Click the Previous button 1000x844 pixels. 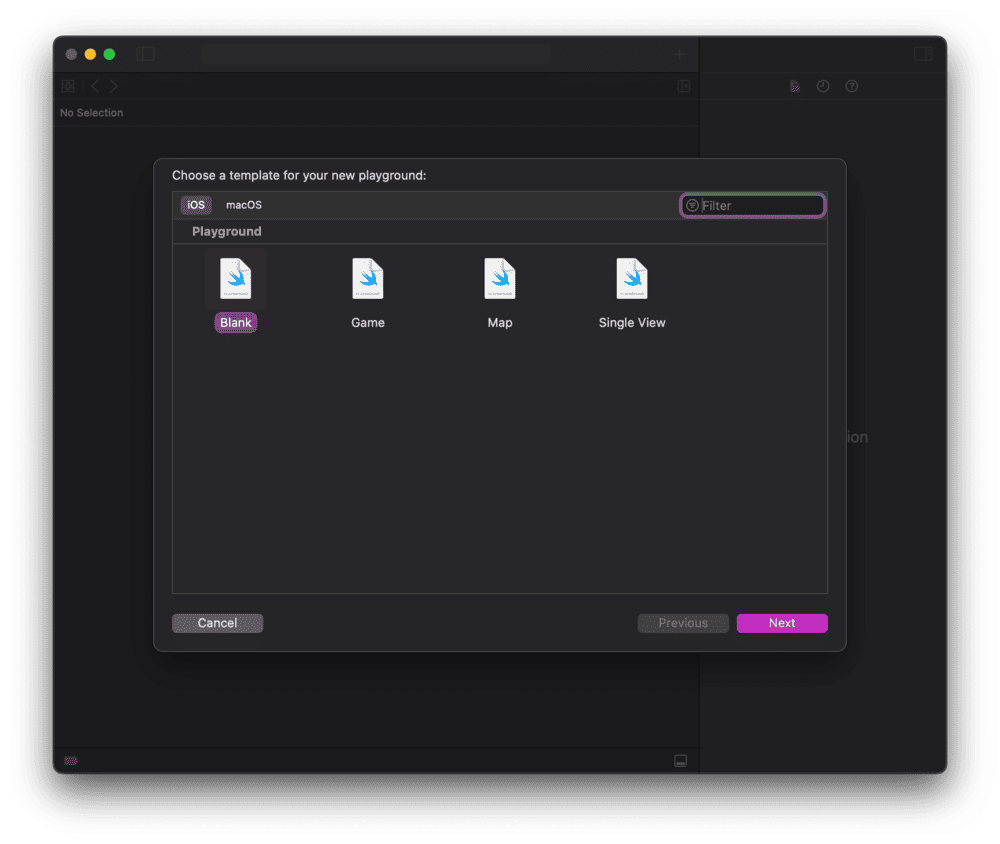pos(683,623)
